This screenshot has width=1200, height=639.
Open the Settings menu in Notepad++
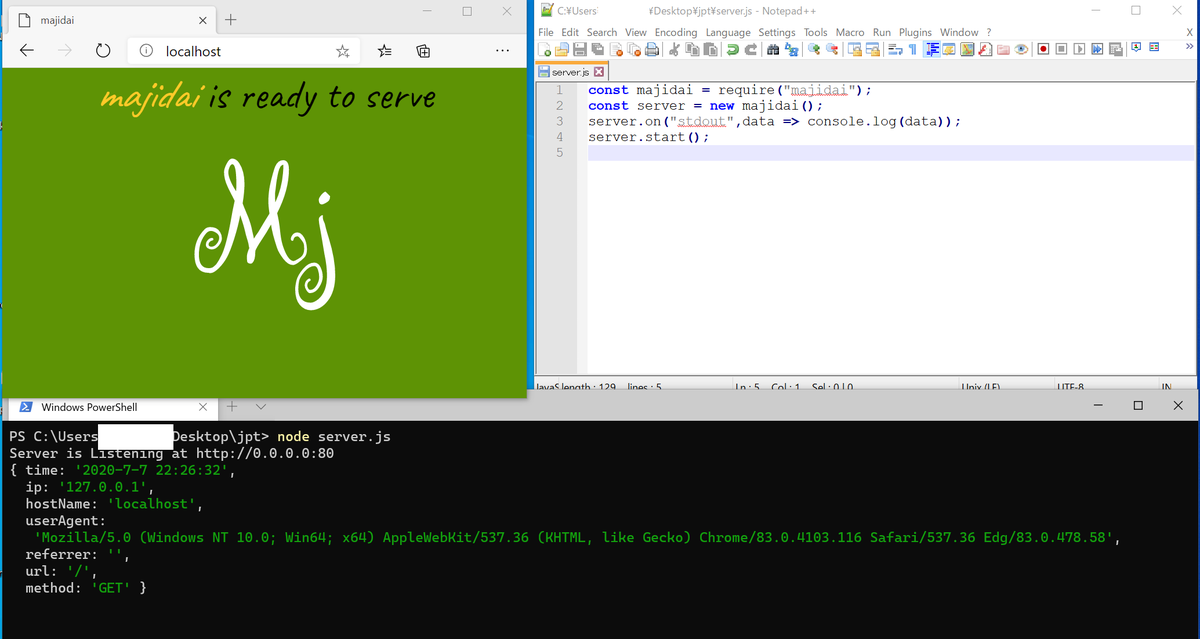click(x=777, y=32)
